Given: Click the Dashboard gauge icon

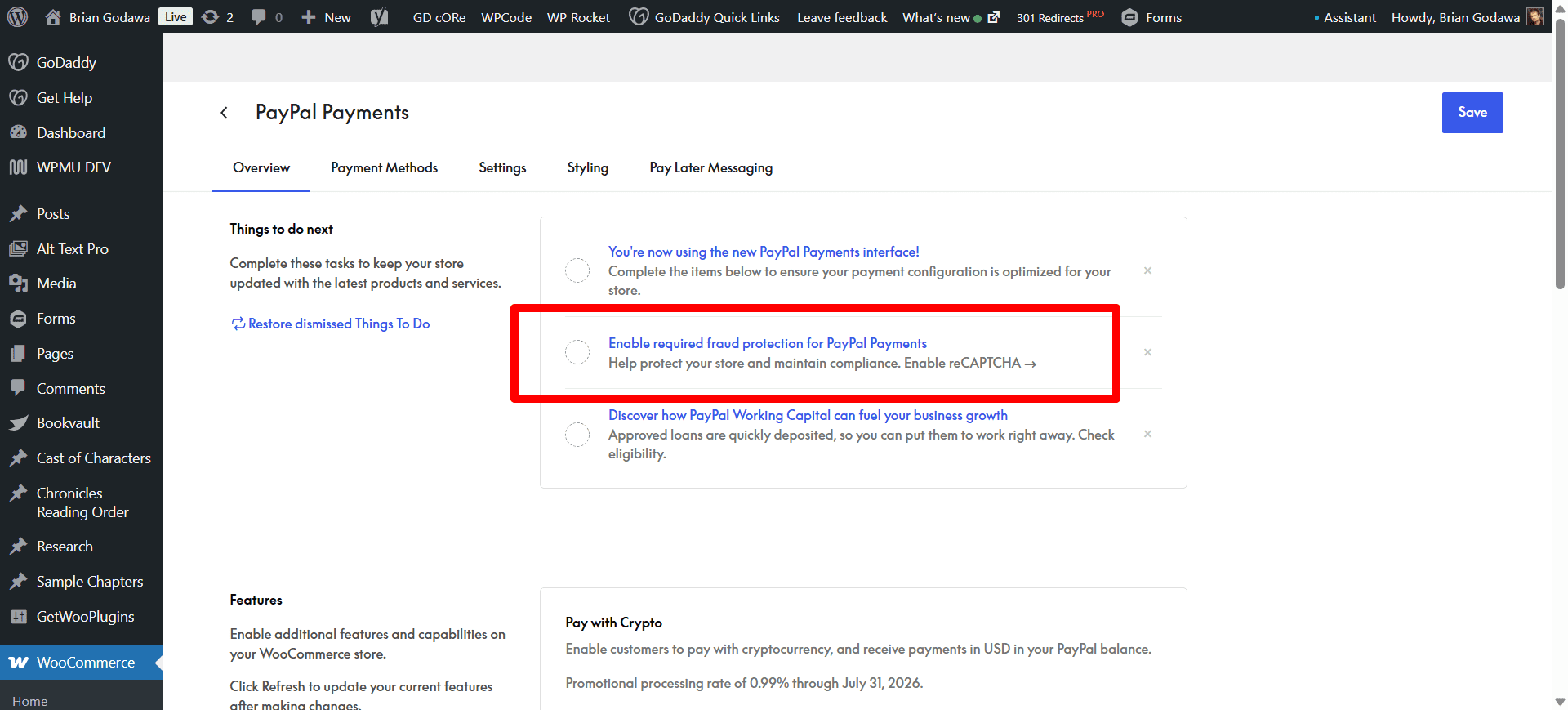Looking at the screenshot, I should [x=18, y=132].
